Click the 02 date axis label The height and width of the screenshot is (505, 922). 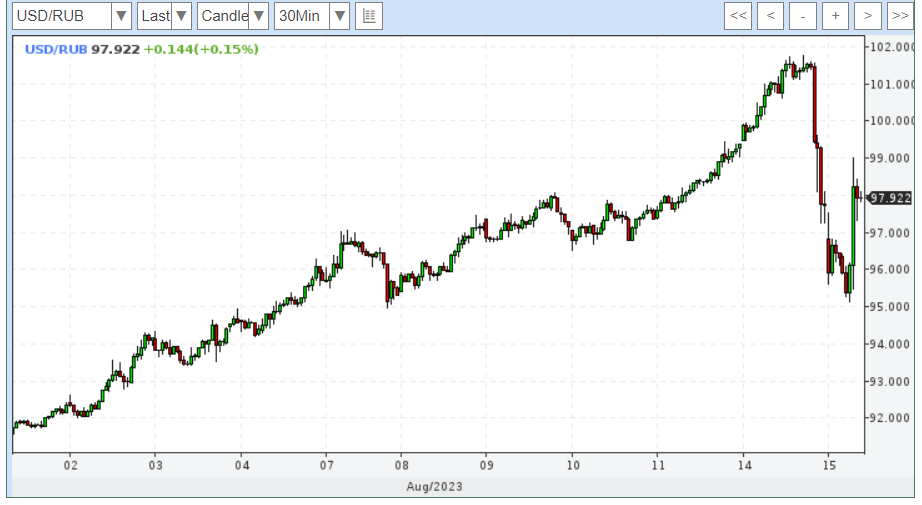coord(71,466)
